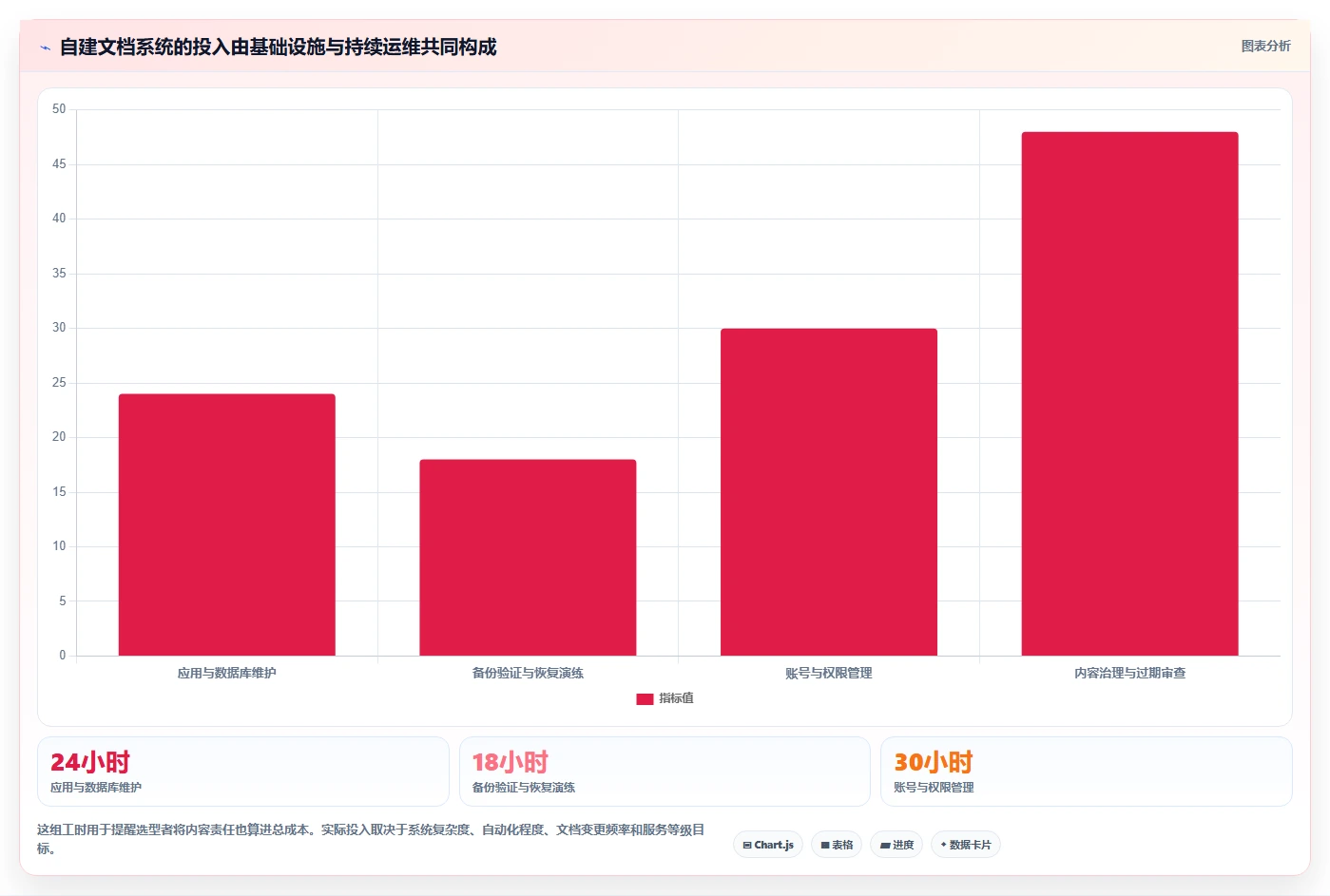Open the 18小时 data card
Image resolution: width=1330 pixels, height=896 pixels.
(x=665, y=772)
